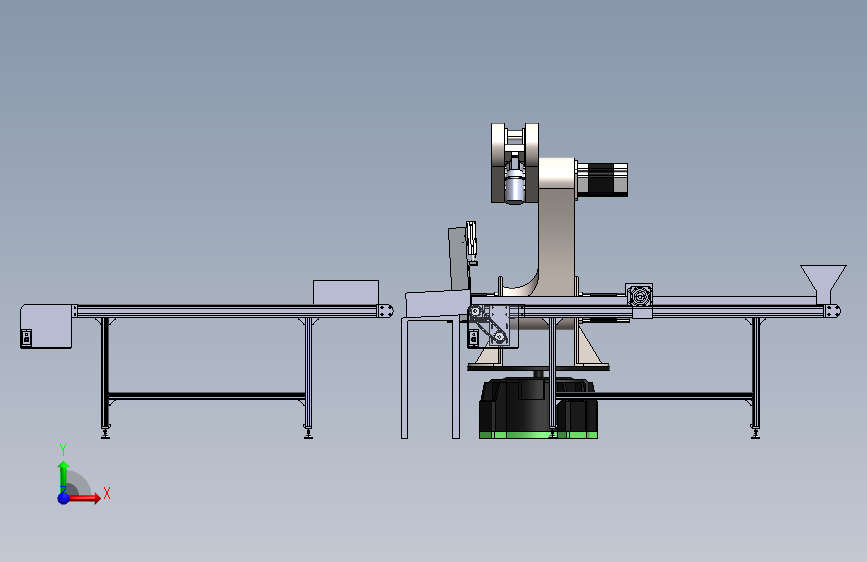
Task: Click the rightmost leg of the right conveyor
Action: (756, 375)
